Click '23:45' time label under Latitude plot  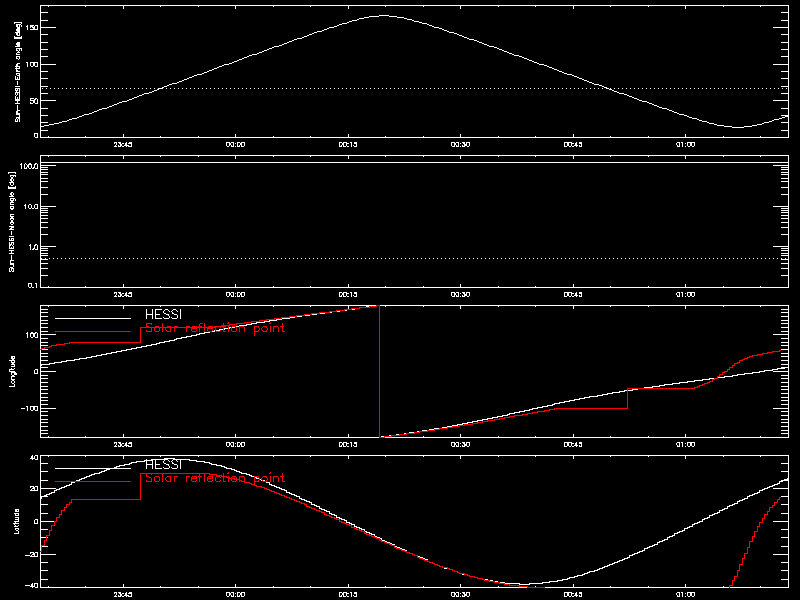pyautogui.click(x=123, y=594)
